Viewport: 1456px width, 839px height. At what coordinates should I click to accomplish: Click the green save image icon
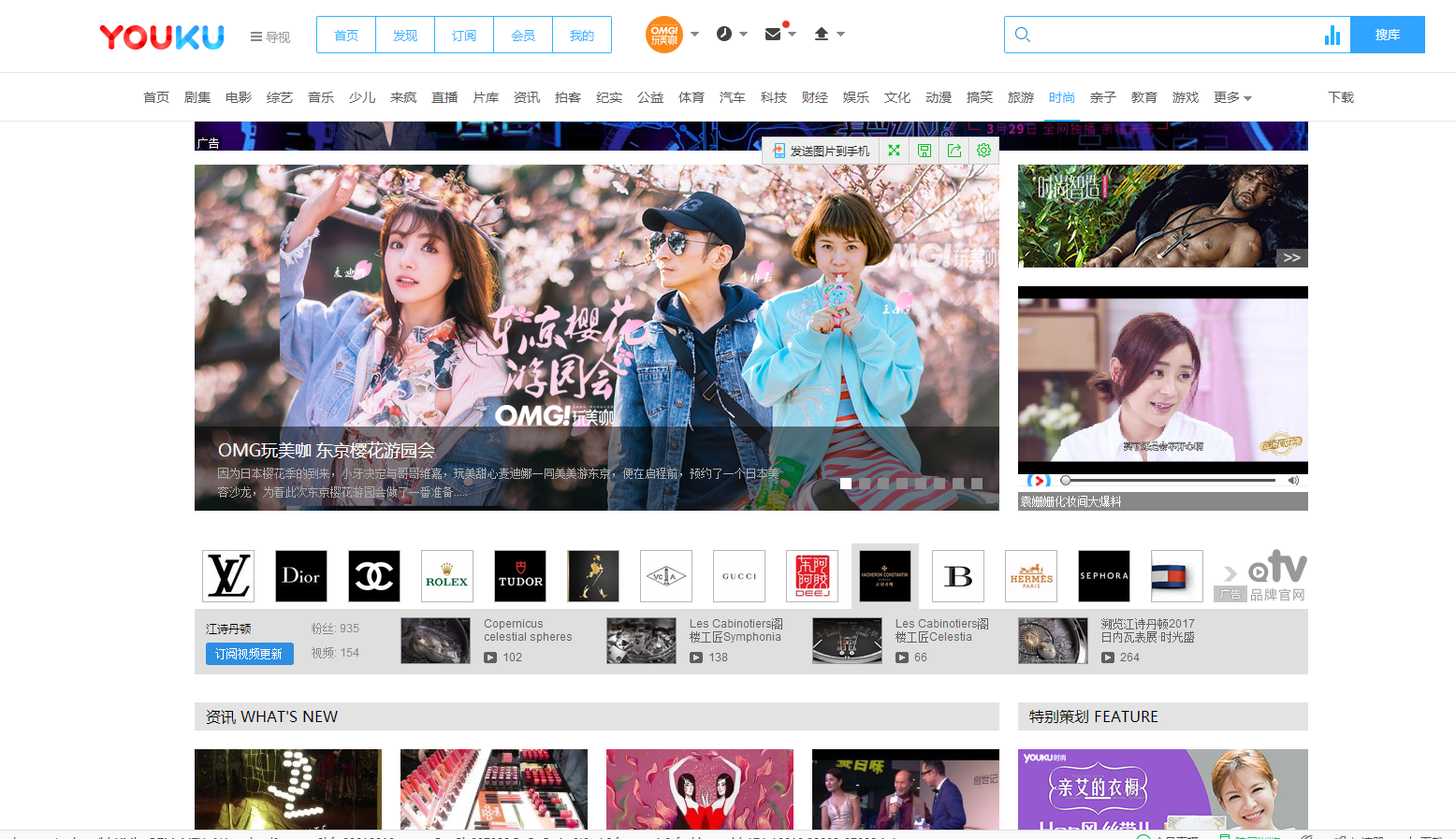925,150
